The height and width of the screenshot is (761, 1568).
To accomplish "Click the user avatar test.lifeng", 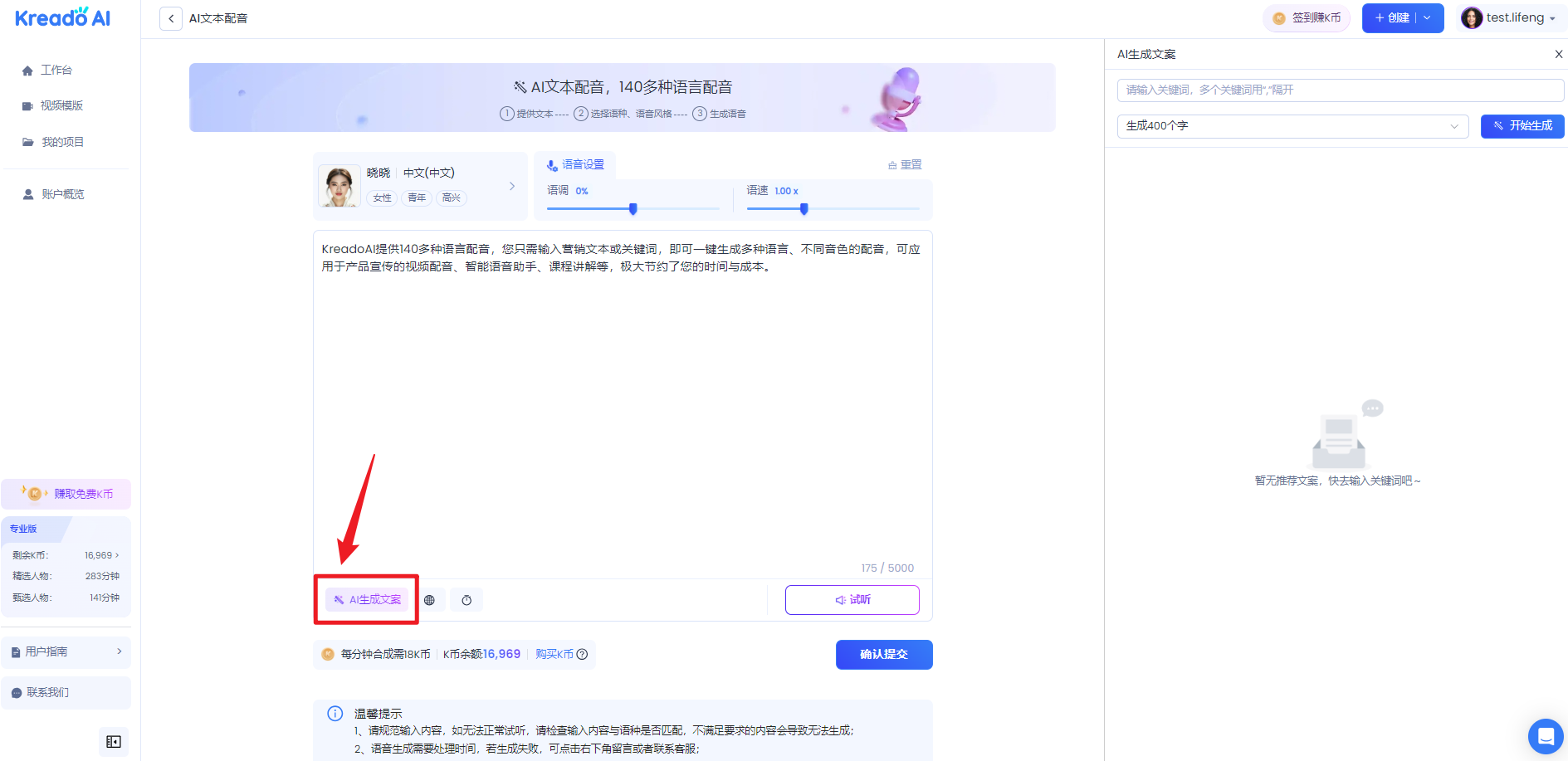I will pyautogui.click(x=1472, y=18).
